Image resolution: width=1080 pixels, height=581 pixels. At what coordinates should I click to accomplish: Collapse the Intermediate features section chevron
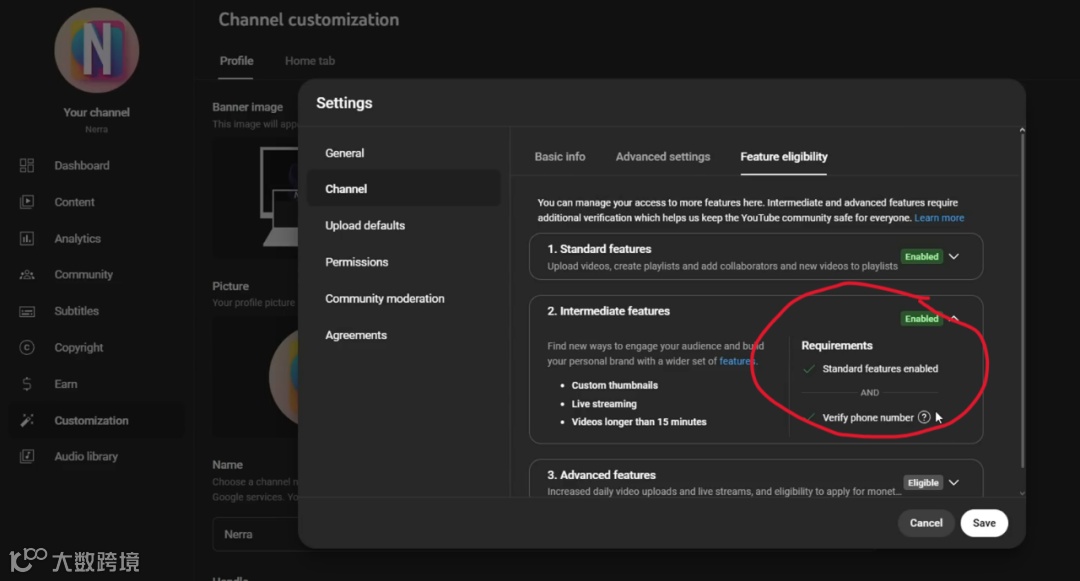(954, 319)
